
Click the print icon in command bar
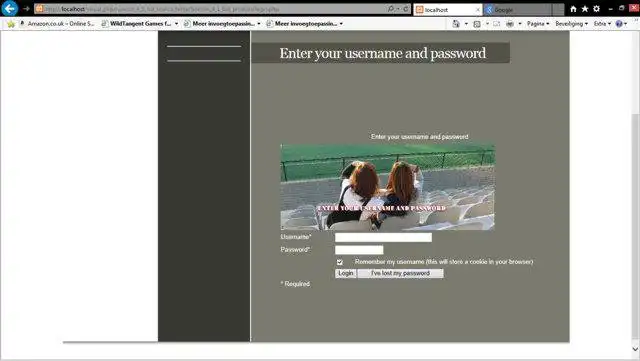pos(510,24)
